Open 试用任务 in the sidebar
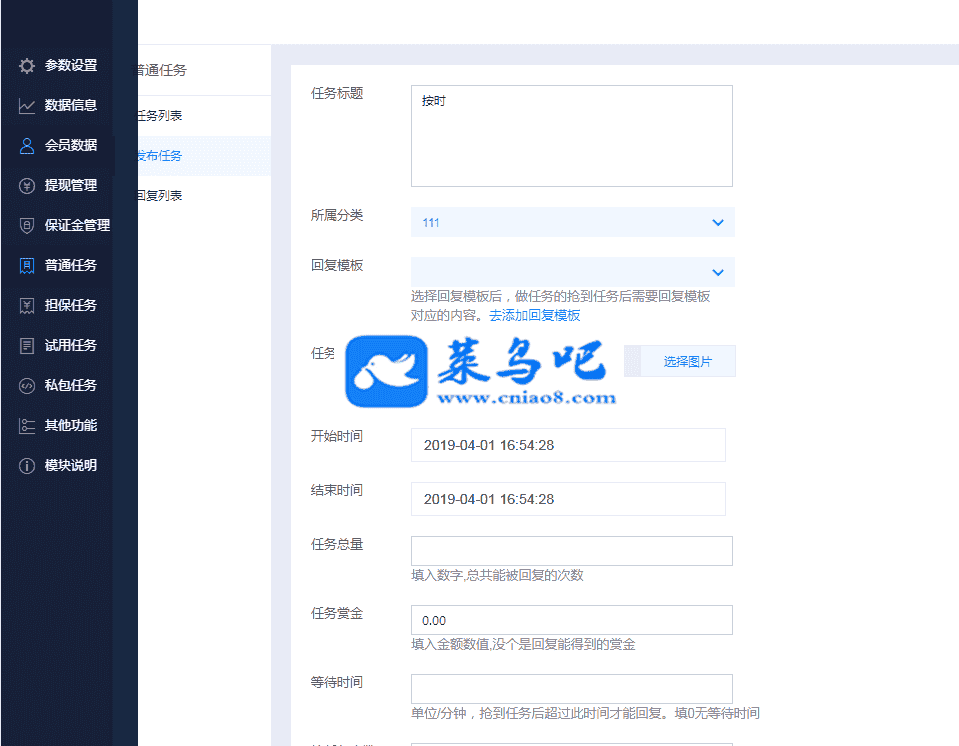Screen dimensions: 959x746 70,346
